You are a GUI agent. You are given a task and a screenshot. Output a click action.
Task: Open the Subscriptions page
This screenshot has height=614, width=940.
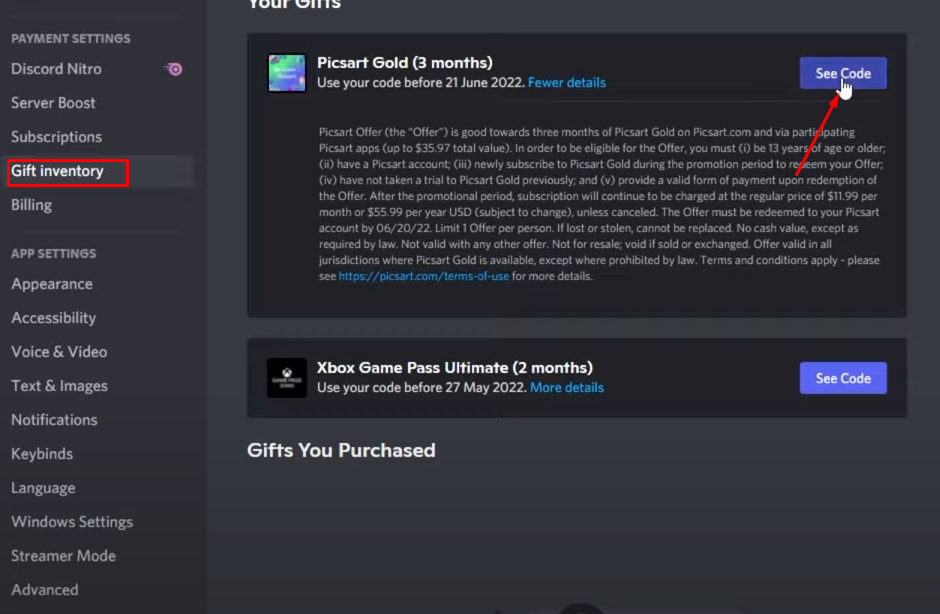pyautogui.click(x=56, y=137)
